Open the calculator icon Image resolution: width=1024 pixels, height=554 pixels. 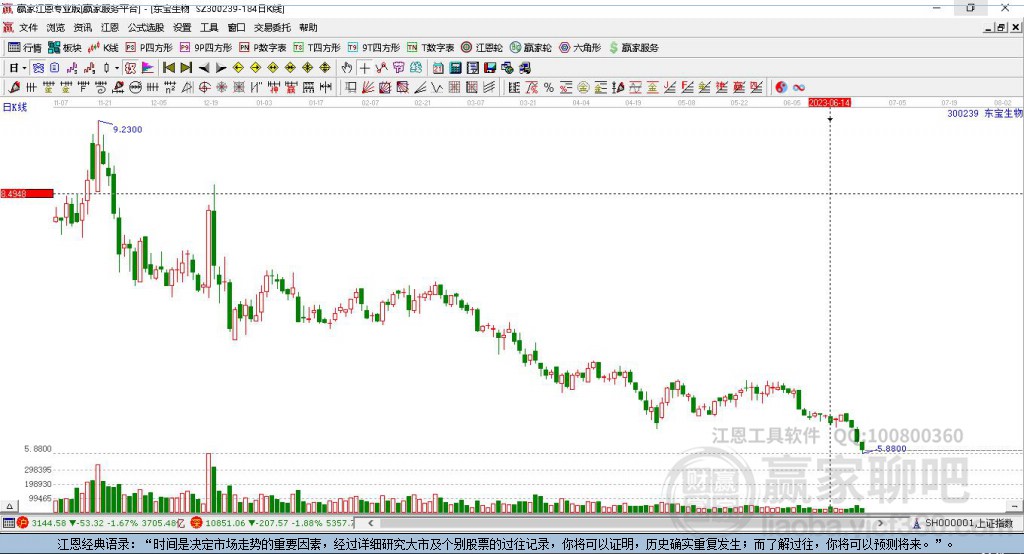click(x=455, y=68)
